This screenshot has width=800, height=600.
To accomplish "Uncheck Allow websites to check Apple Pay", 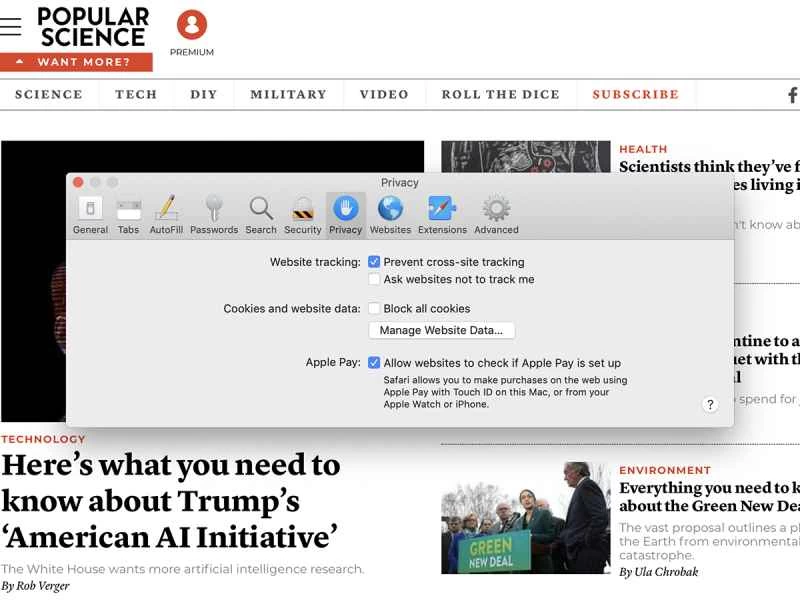I will [x=374, y=363].
